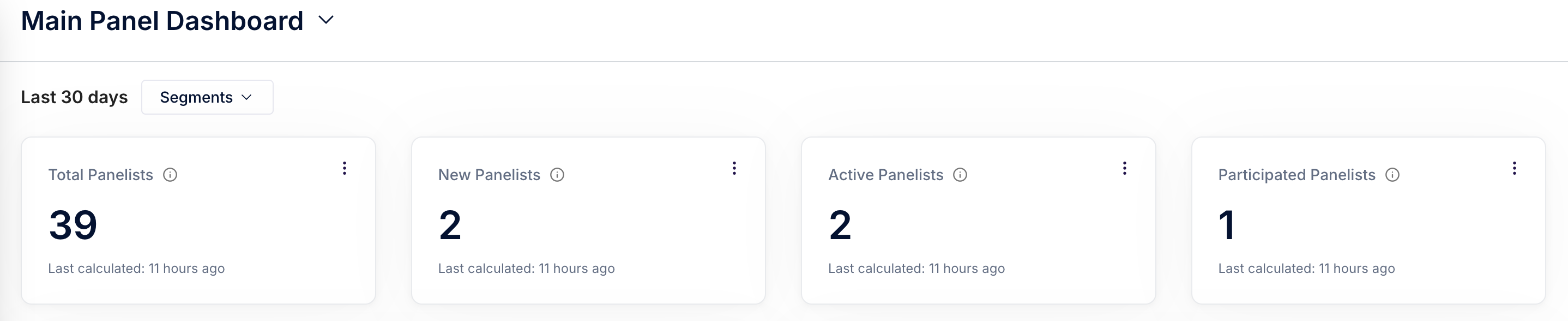
Task: Select the Total Panelists value 39
Action: tap(73, 225)
